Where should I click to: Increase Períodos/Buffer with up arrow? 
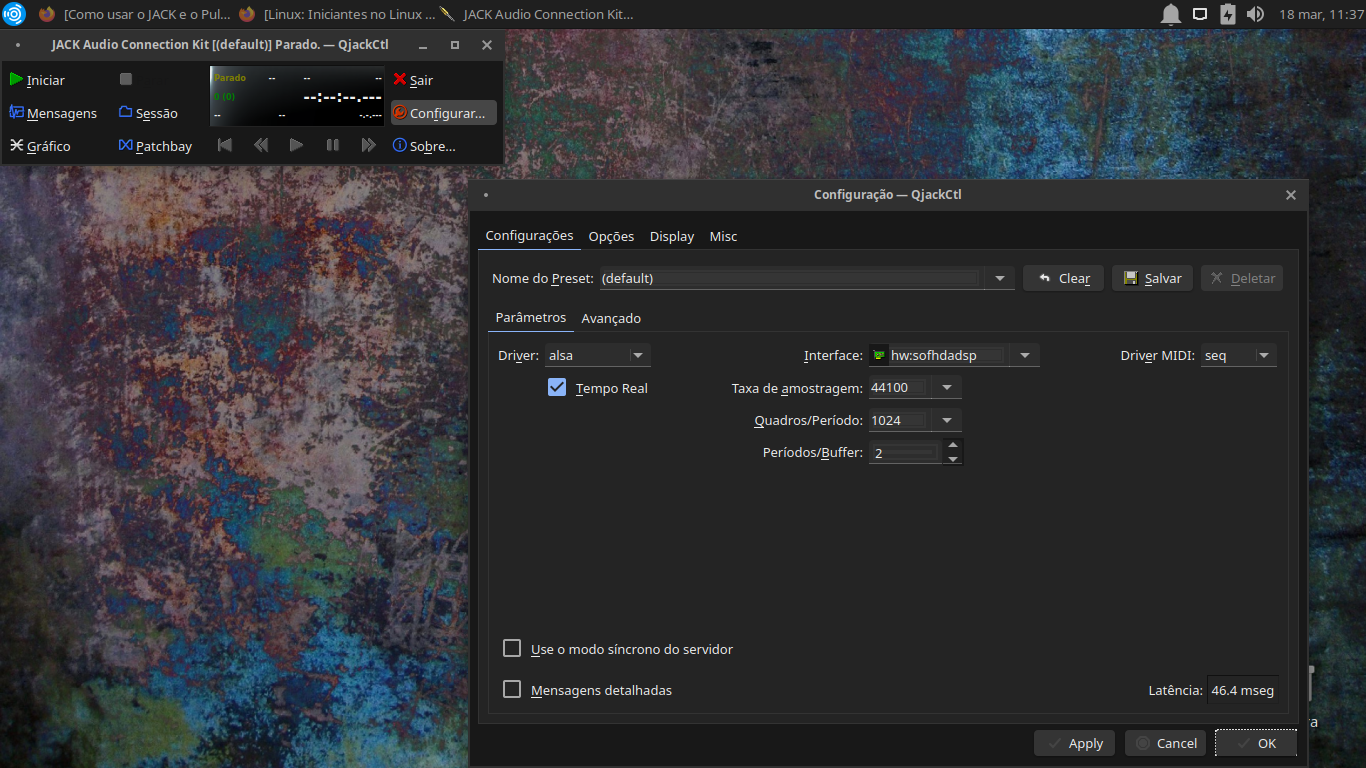click(953, 446)
